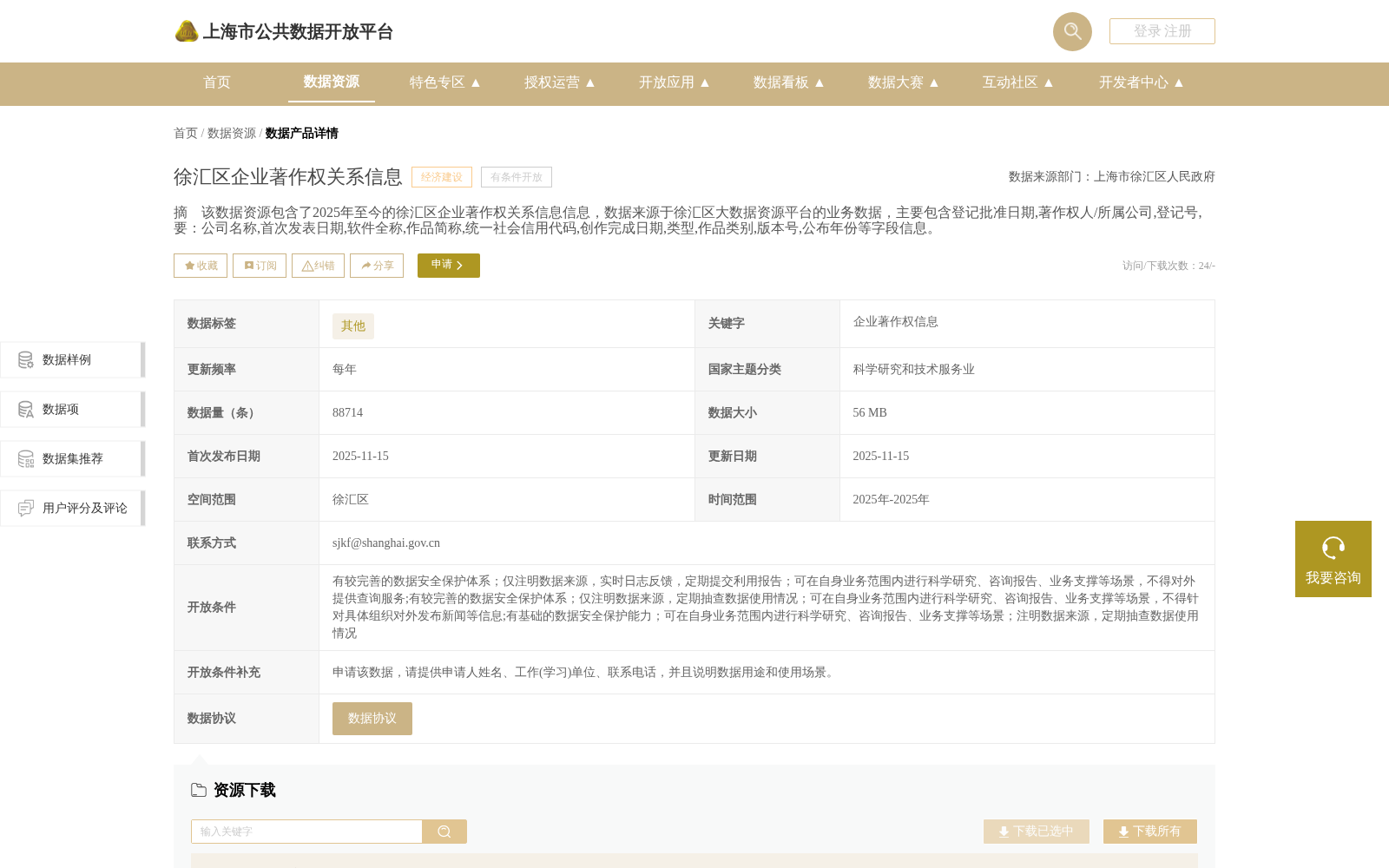
Task: Click the 企业著作权信息 keyword text
Action: tap(896, 322)
